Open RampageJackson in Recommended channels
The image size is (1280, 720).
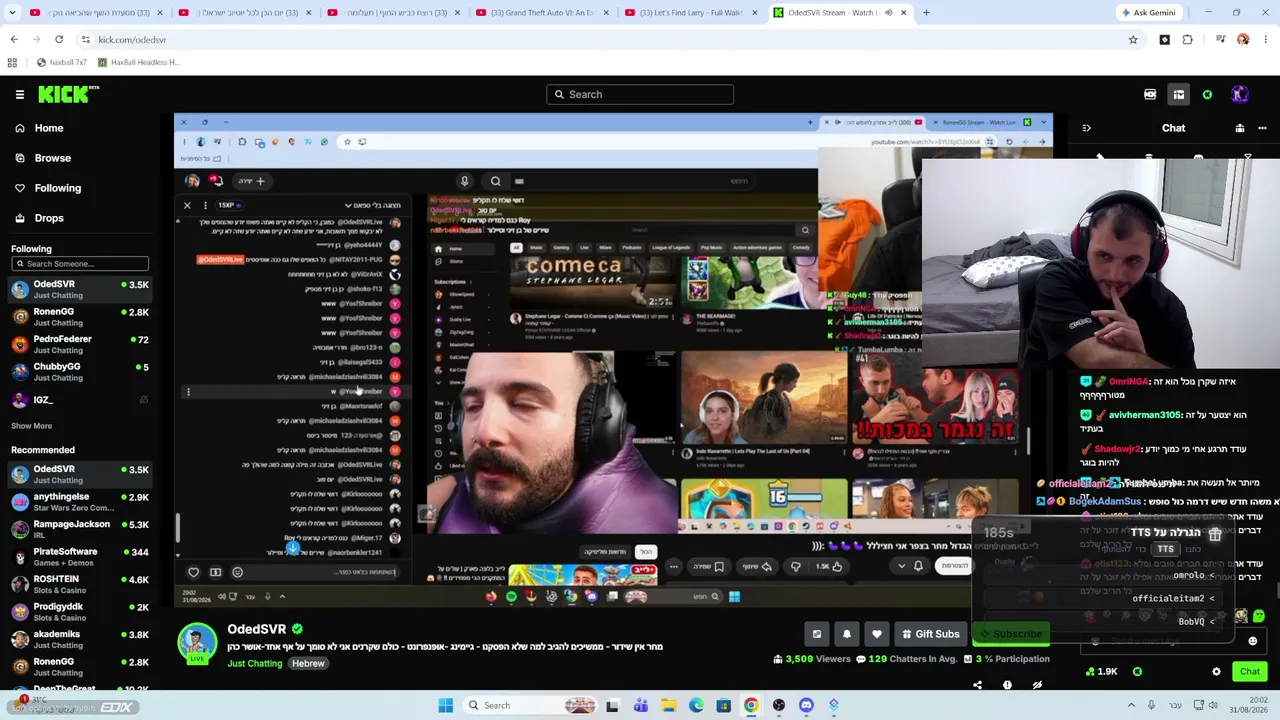[80, 529]
